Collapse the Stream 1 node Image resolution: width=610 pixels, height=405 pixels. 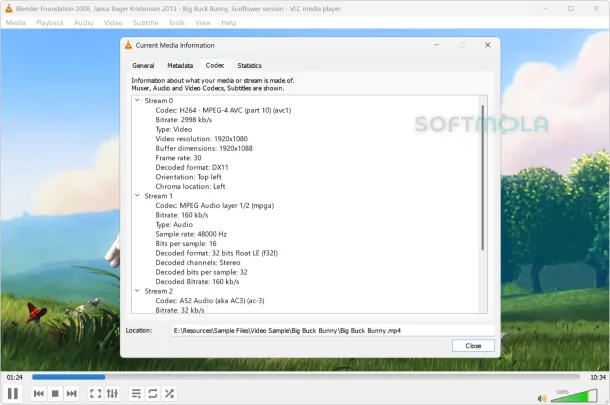(x=137, y=196)
